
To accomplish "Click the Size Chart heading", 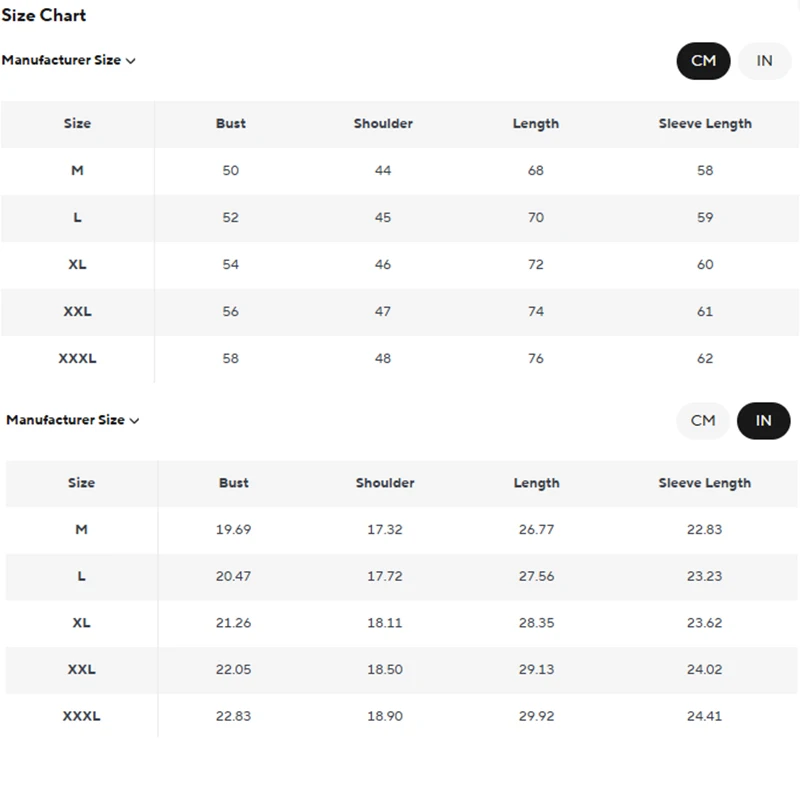I will point(44,15).
